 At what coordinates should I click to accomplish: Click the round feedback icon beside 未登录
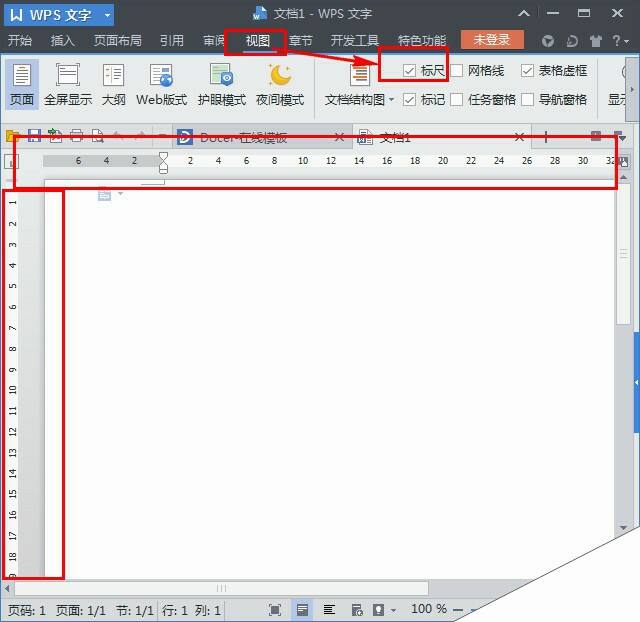(x=548, y=41)
